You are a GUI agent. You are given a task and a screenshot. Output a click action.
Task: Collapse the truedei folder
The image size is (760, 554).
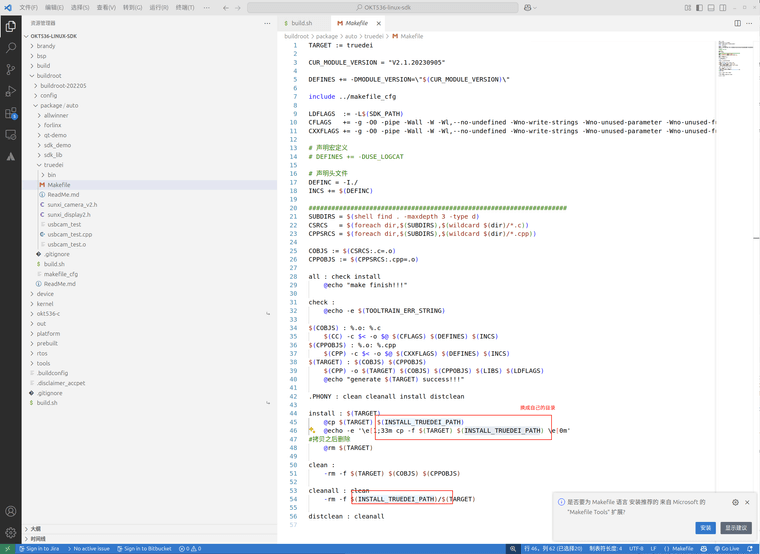click(x=150, y=165)
